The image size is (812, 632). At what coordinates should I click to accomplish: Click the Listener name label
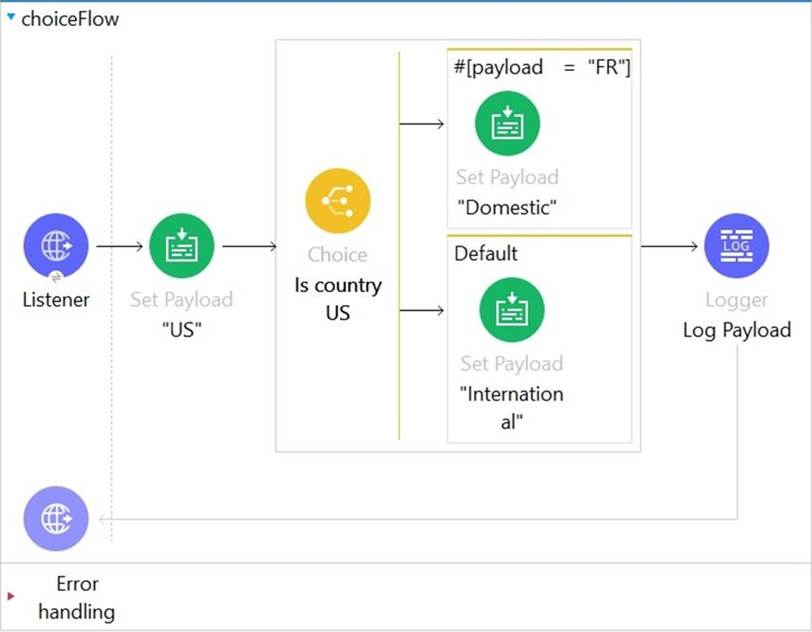click(56, 299)
